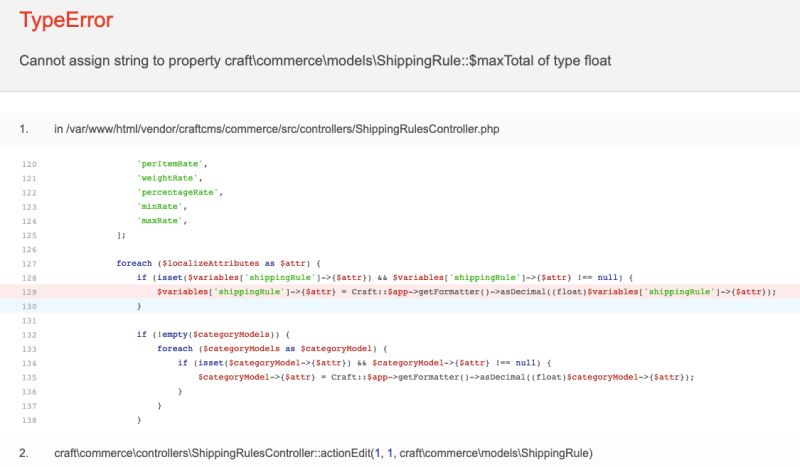The height and width of the screenshot is (467, 800).
Task: Click the closing brace on line 137
Action: click(160, 406)
